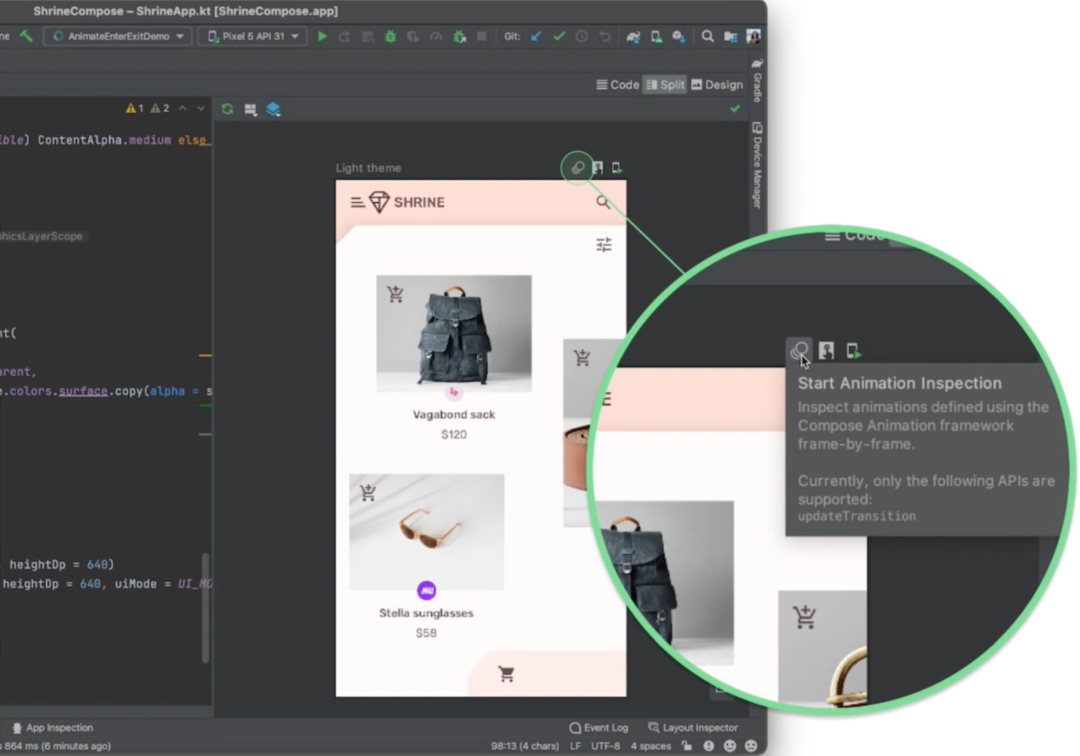Open the Device Manager side tool window
Image resolution: width=1080 pixels, height=756 pixels.
tap(757, 165)
